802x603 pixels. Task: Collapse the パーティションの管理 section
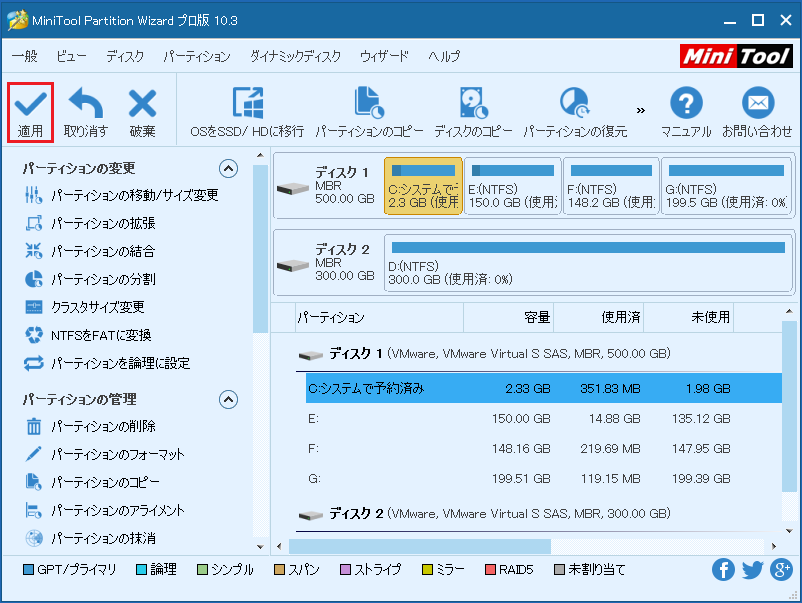pos(228,399)
